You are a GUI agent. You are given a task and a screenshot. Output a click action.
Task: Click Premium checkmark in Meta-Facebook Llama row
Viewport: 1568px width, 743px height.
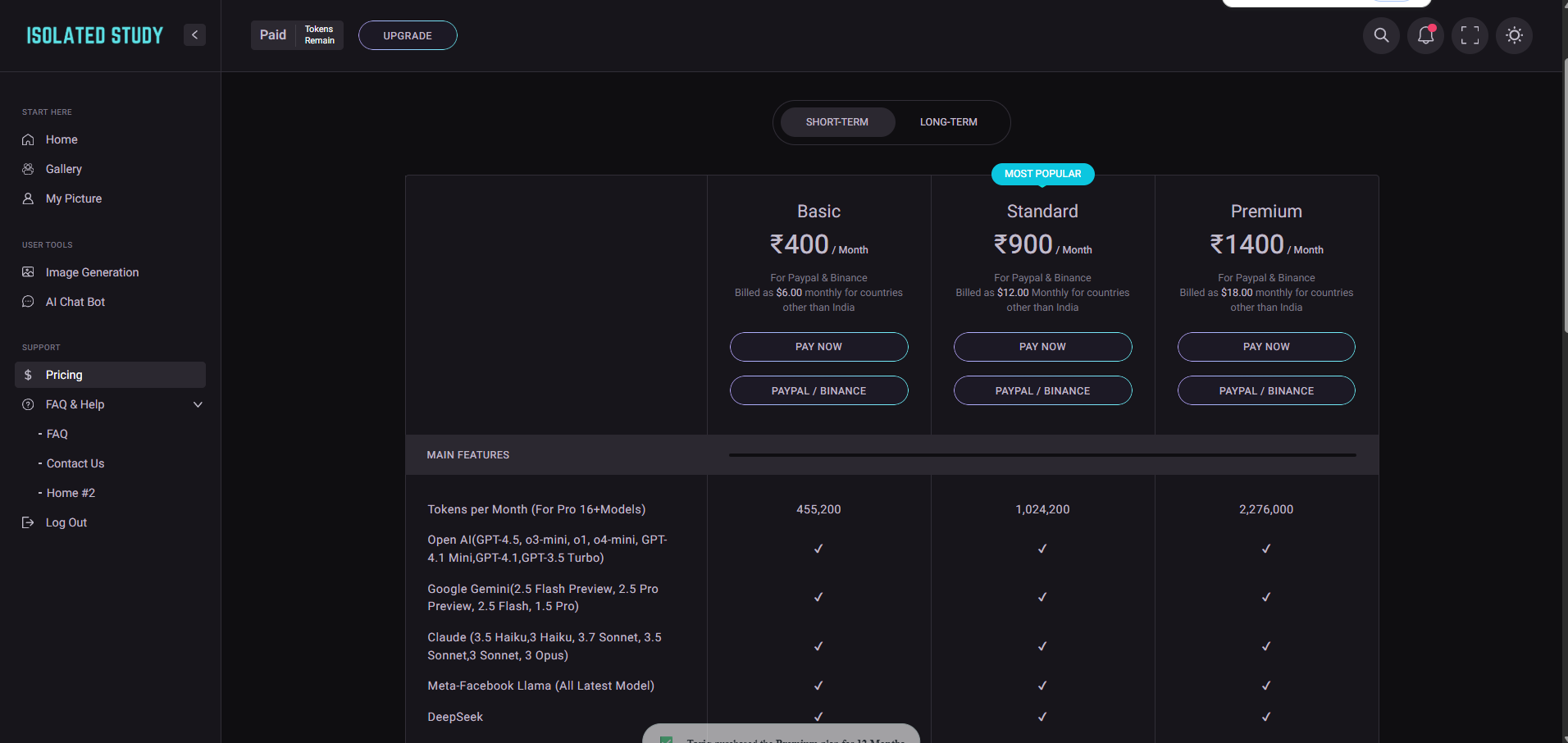(x=1266, y=686)
